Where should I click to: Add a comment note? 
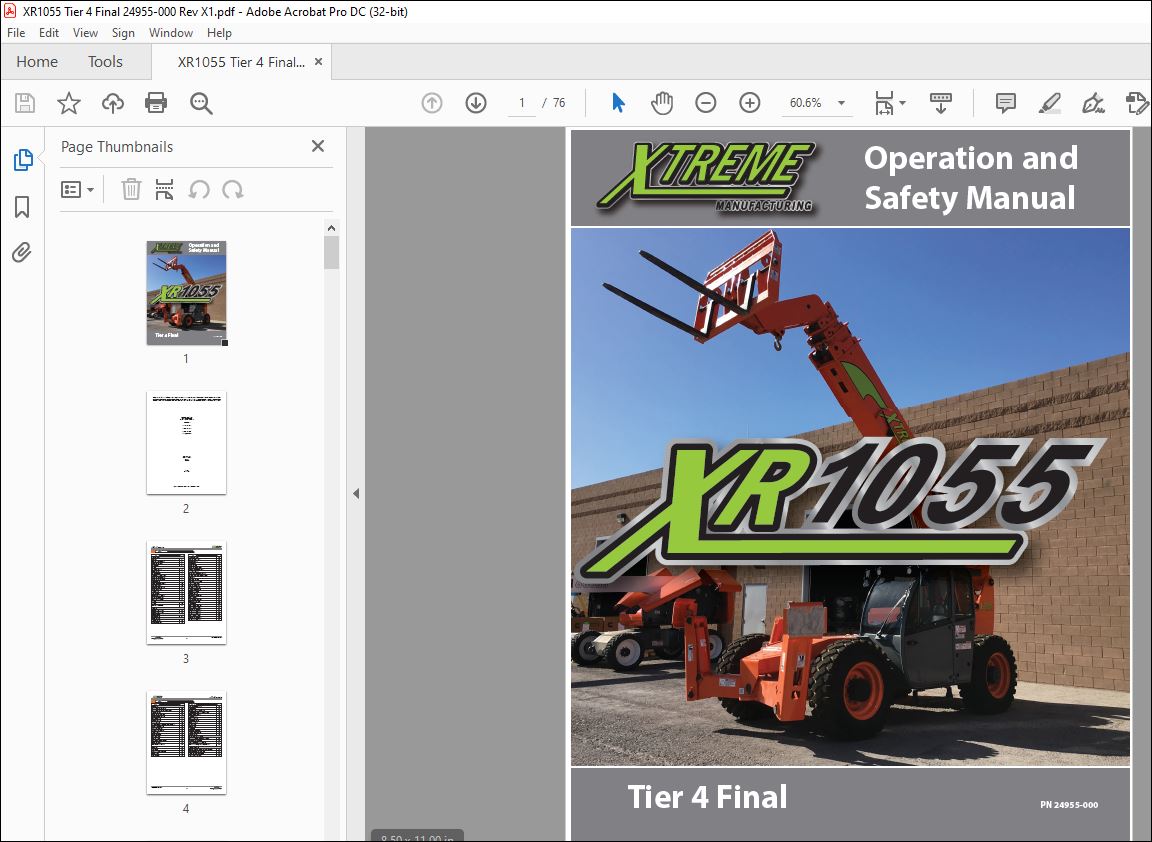pos(1006,103)
